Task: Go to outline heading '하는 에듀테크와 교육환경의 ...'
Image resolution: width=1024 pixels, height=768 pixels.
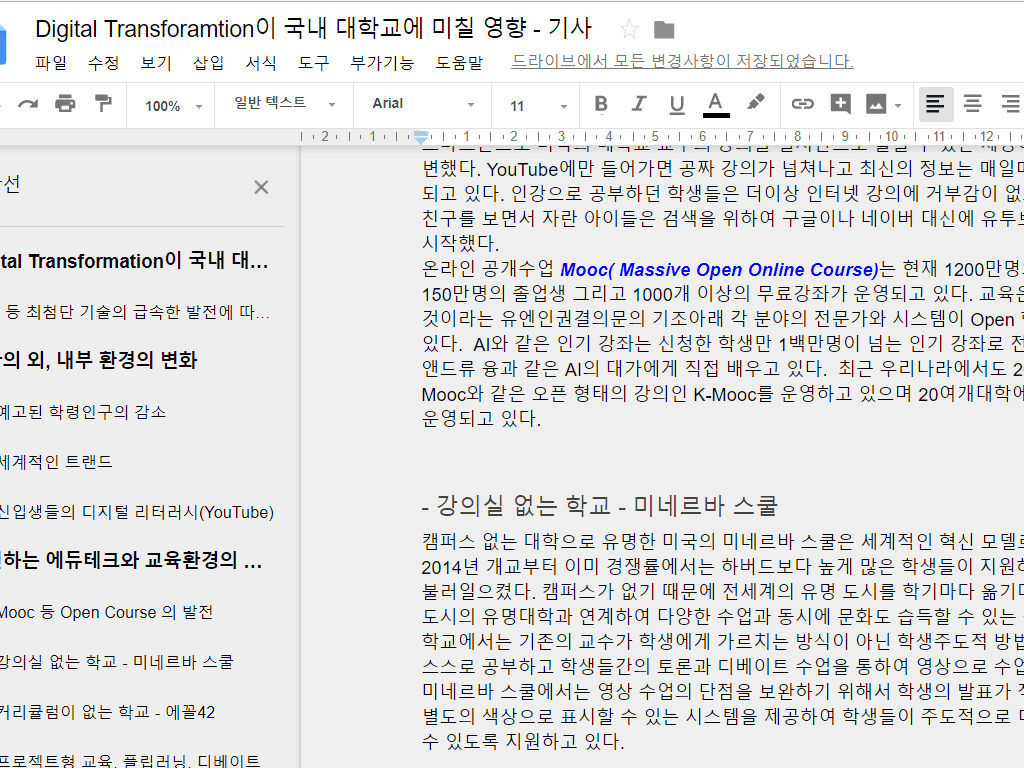Action: click(x=131, y=560)
